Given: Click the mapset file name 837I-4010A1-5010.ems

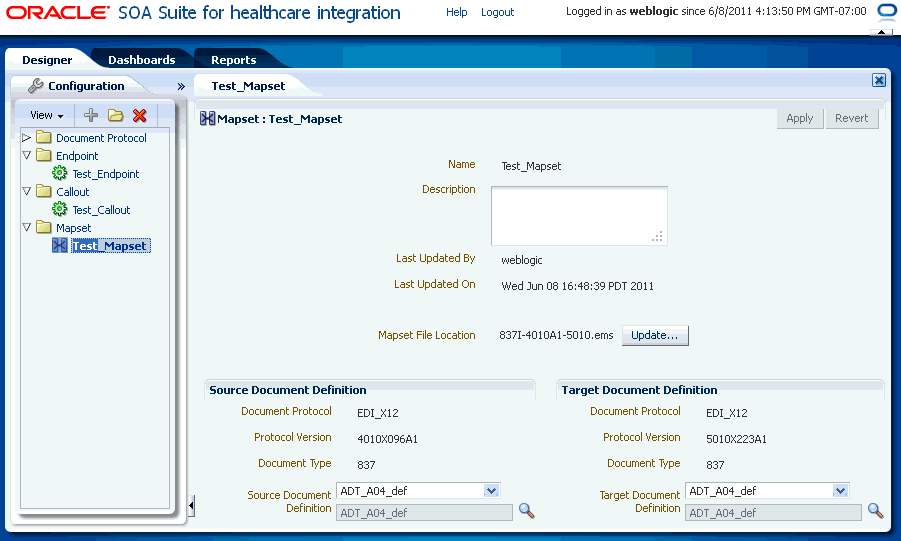Looking at the screenshot, I should [556, 335].
